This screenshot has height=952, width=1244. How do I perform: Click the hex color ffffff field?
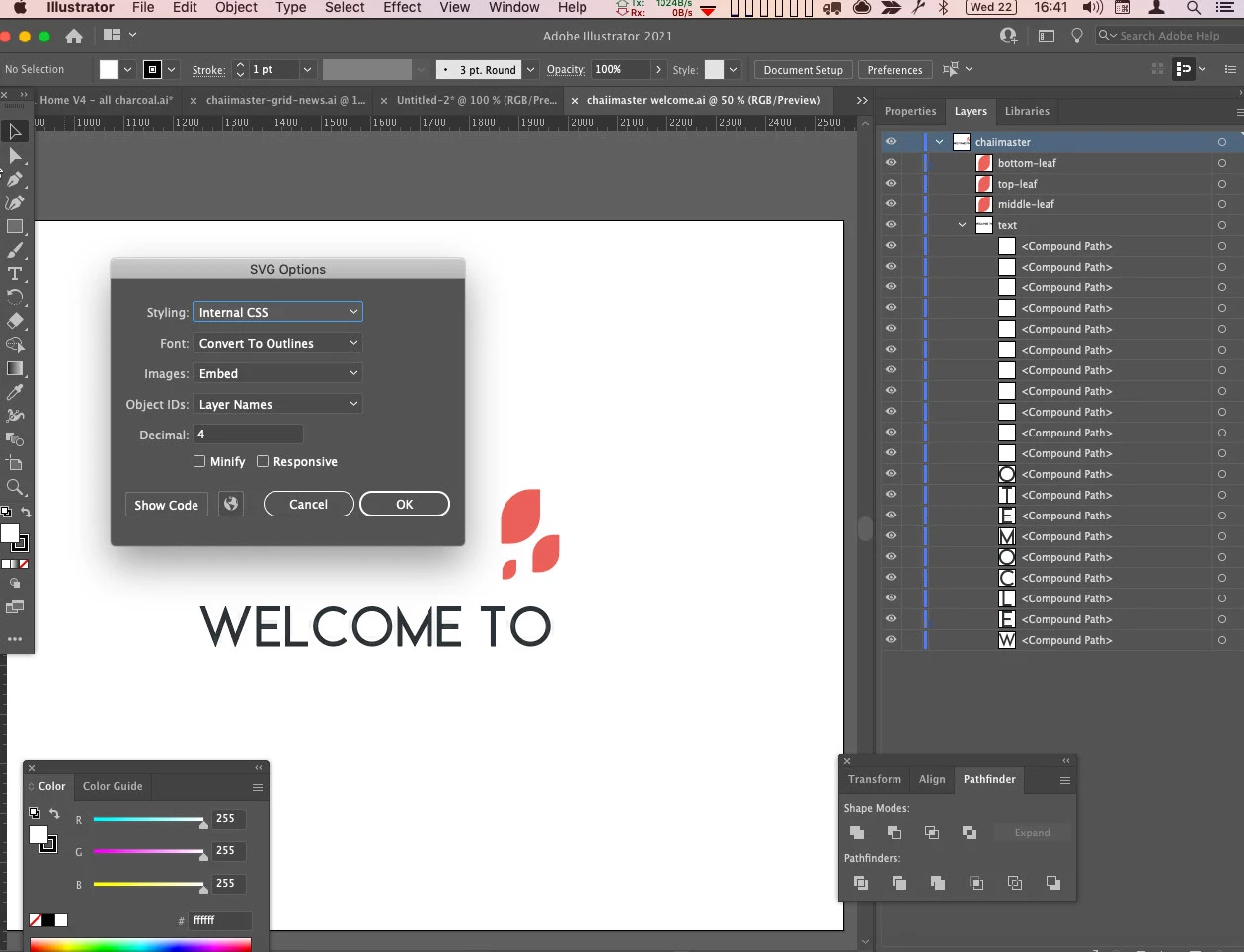(220, 920)
